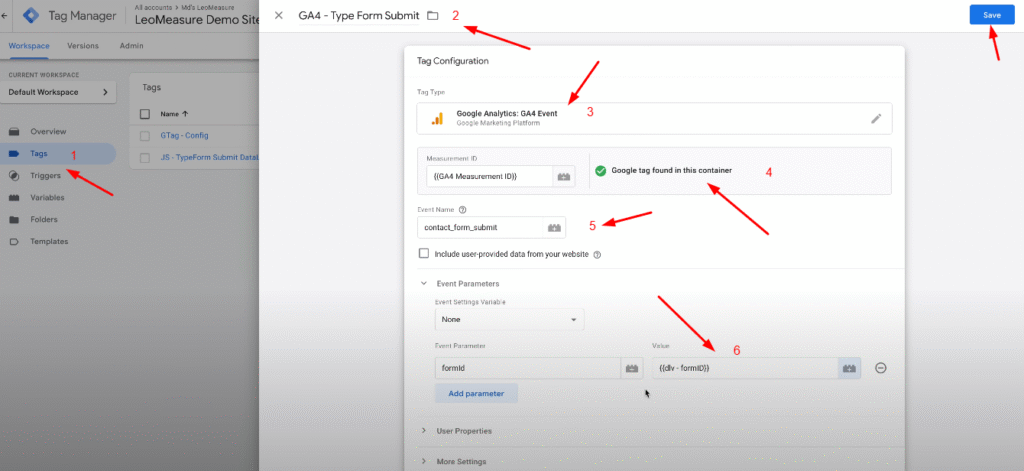This screenshot has width=1024, height=471.
Task: Open help icon beside user-provided data
Action: (x=597, y=254)
